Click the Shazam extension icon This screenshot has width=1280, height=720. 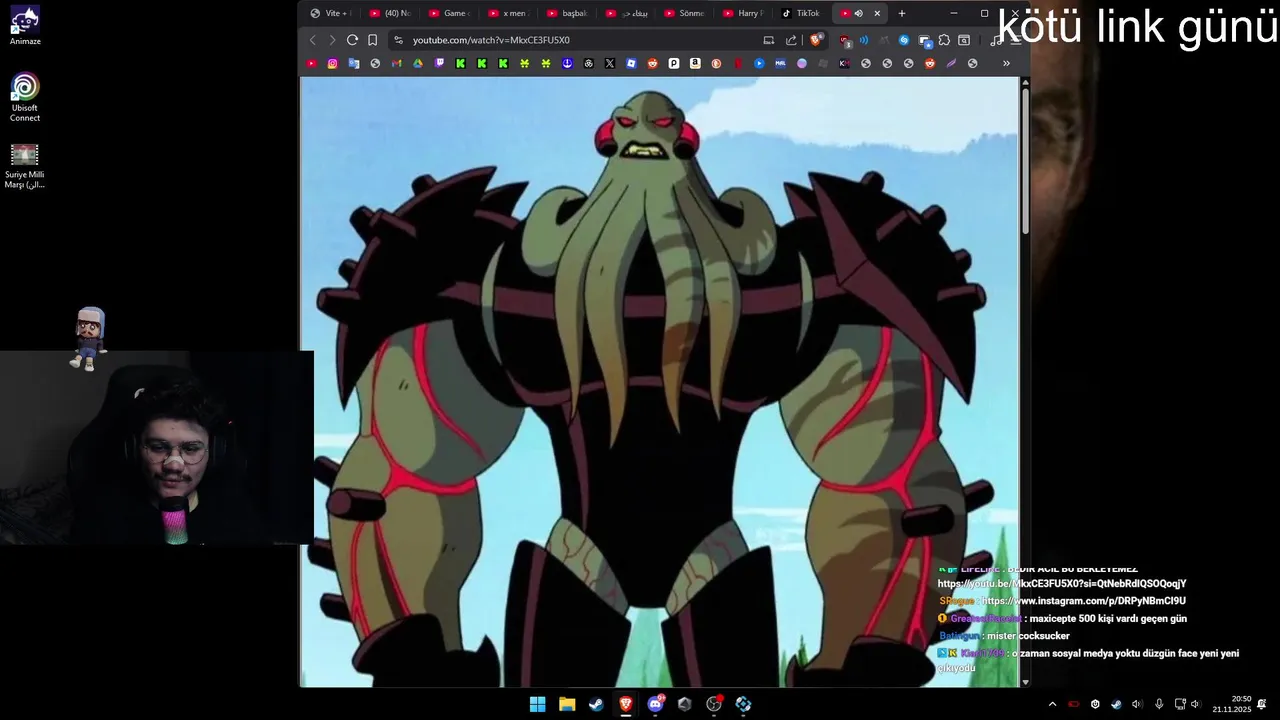(904, 40)
